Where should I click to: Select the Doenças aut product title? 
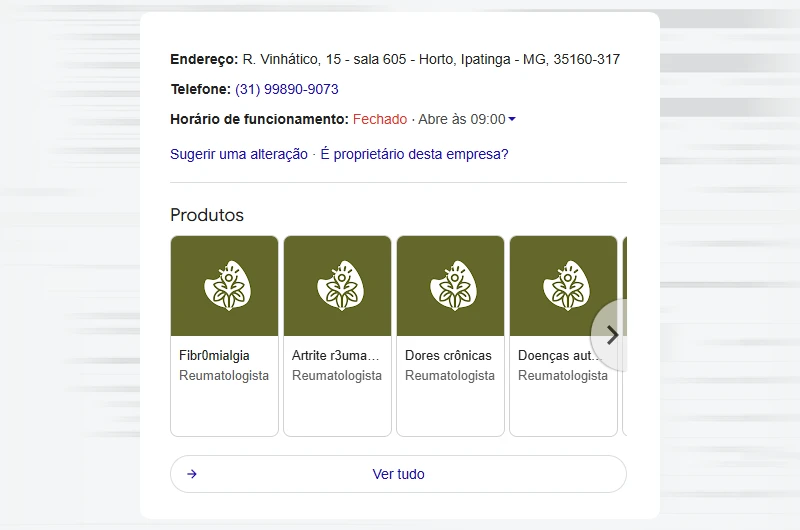(x=558, y=355)
